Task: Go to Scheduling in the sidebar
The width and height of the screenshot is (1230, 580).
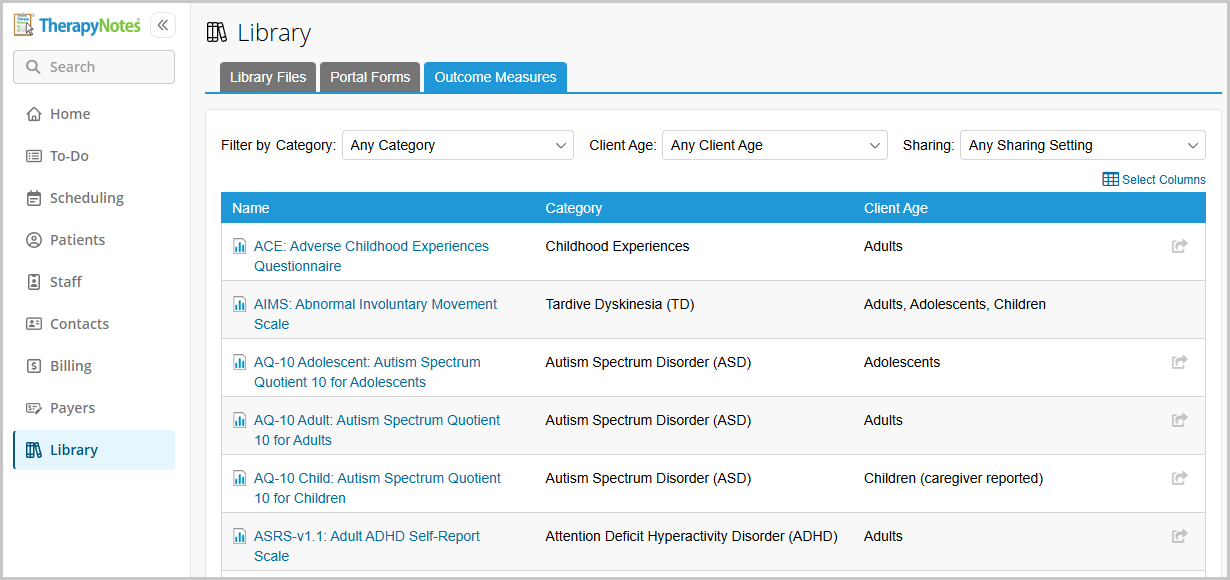Action: click(86, 198)
